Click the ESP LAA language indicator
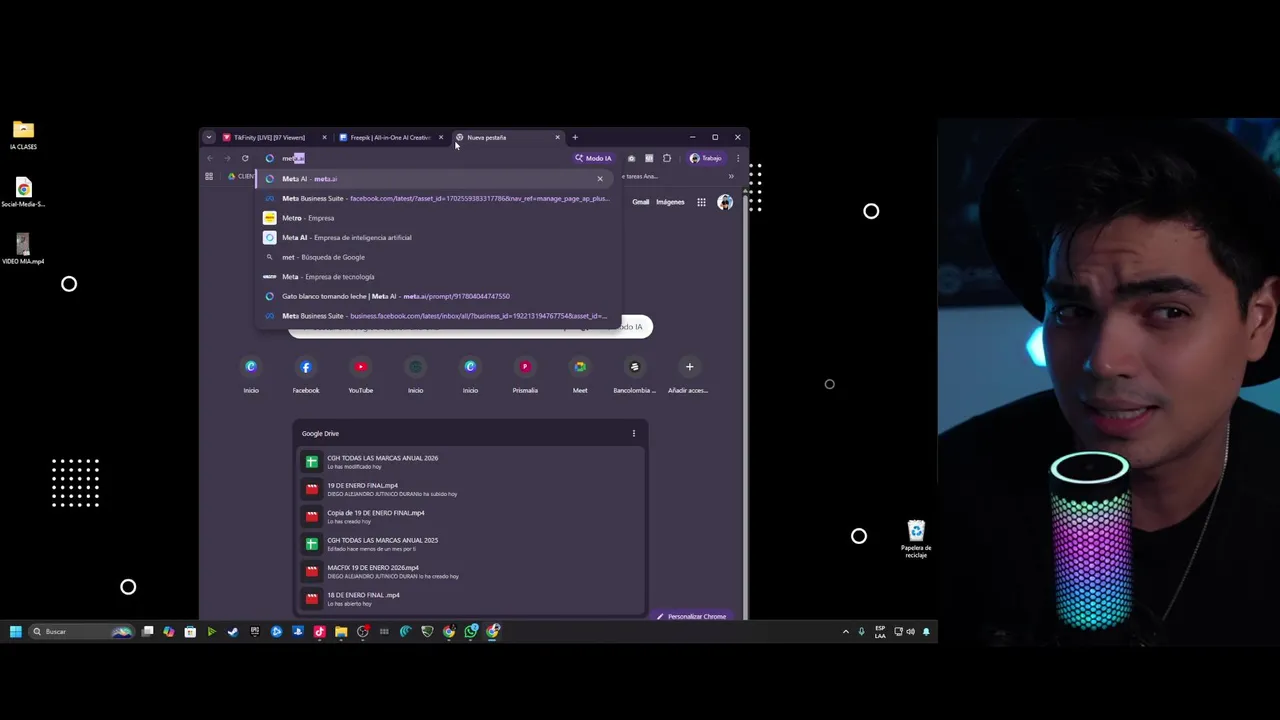The width and height of the screenshot is (1280, 720). (x=880, y=631)
